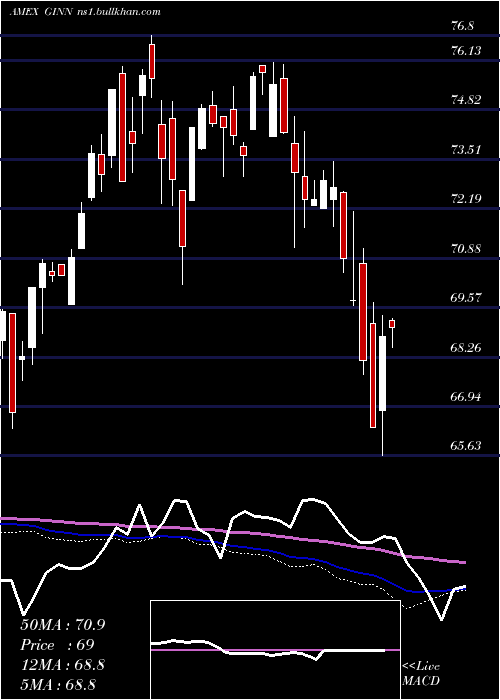Click the 12MA : 68.8 readout
The width and height of the screenshot is (500, 700).
pyautogui.click(x=62, y=665)
